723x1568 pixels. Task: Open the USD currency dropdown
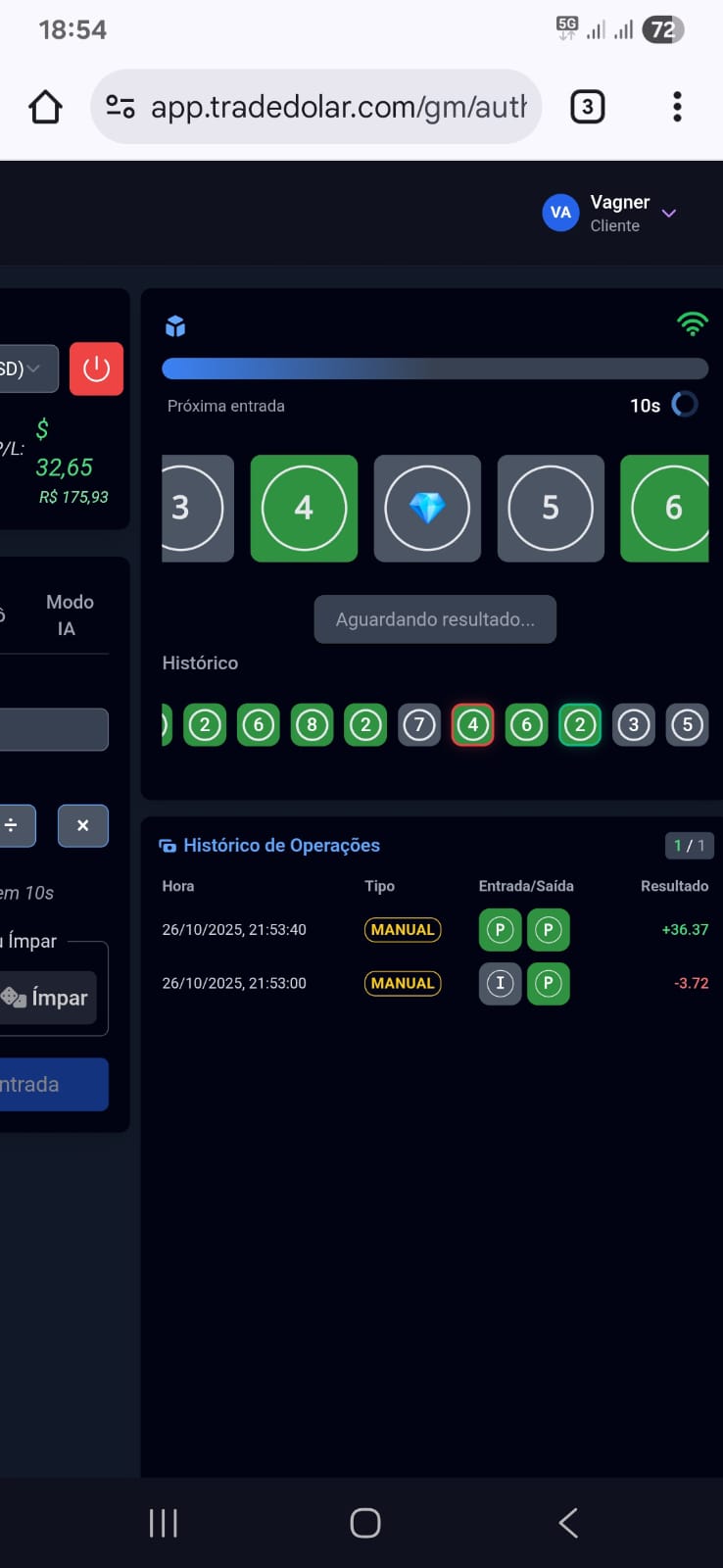(27, 368)
